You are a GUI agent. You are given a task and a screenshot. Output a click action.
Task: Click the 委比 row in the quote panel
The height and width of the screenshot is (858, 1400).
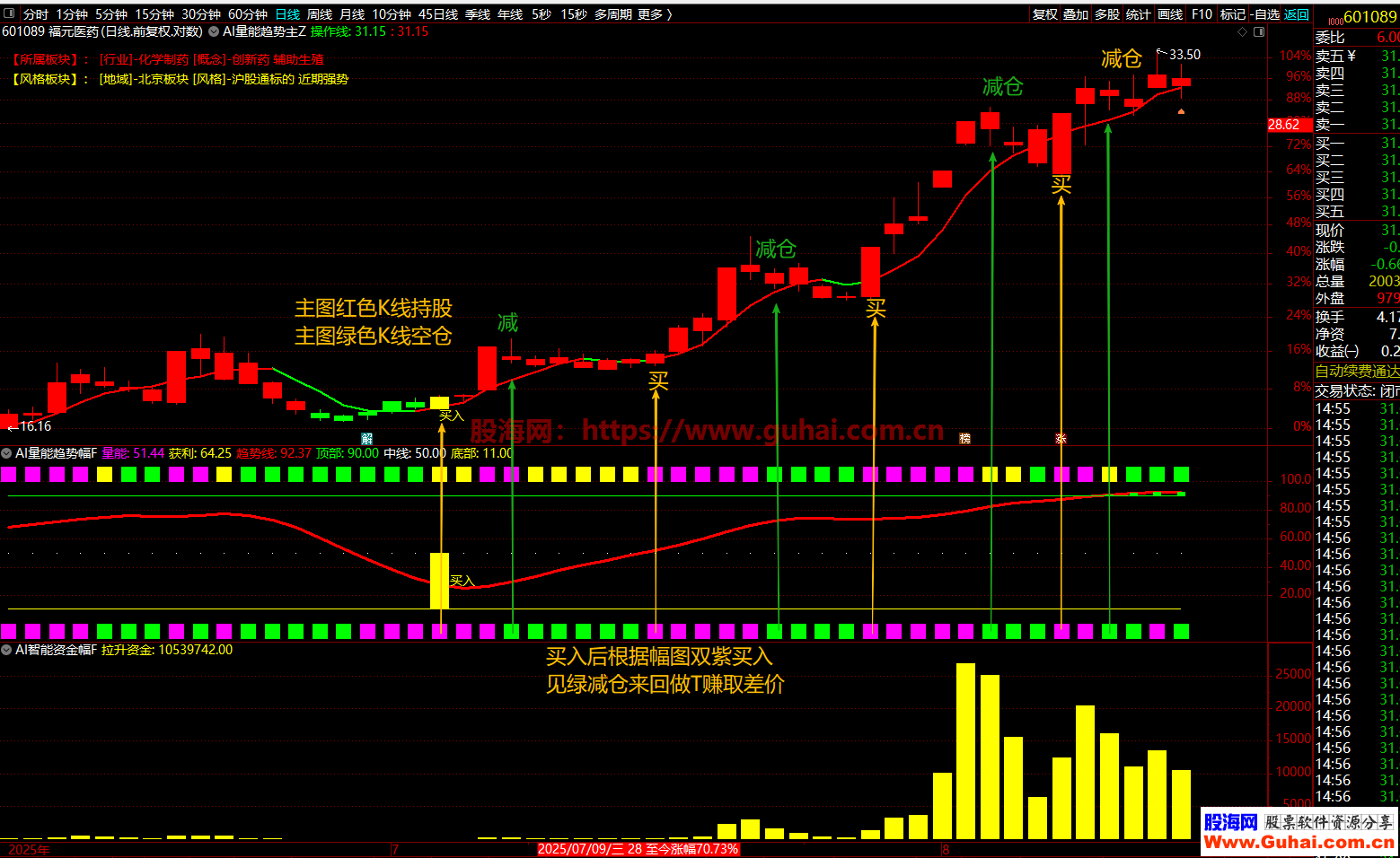pos(1357,38)
